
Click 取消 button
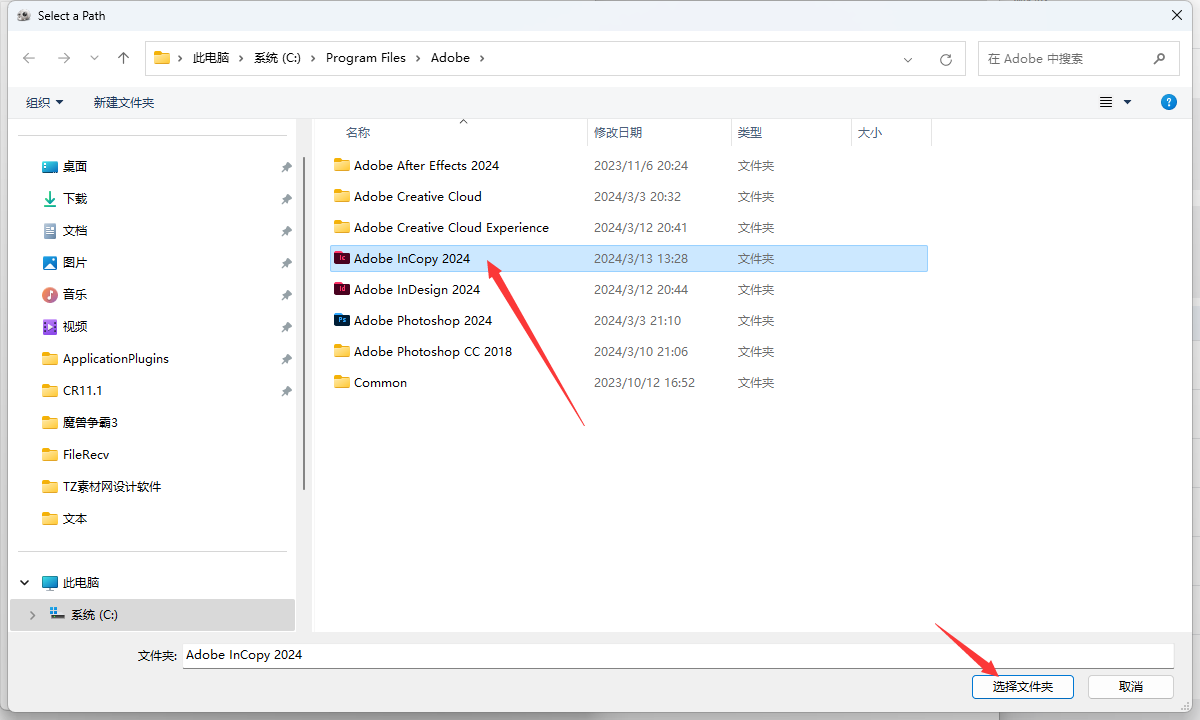coord(1131,687)
